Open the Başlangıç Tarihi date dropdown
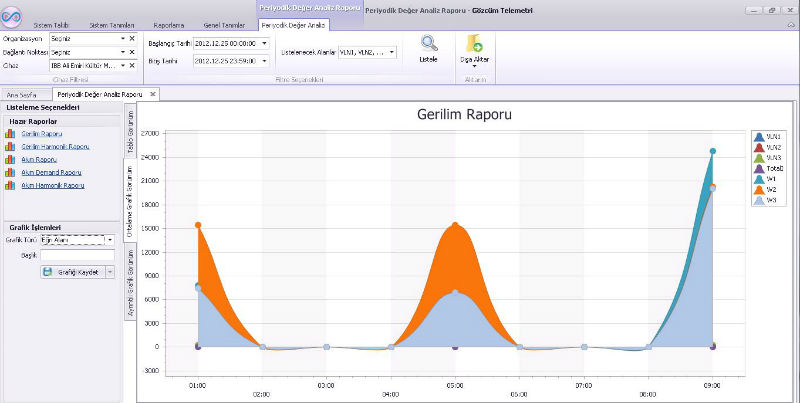Viewport: 800px width, 403px height. 264,44
